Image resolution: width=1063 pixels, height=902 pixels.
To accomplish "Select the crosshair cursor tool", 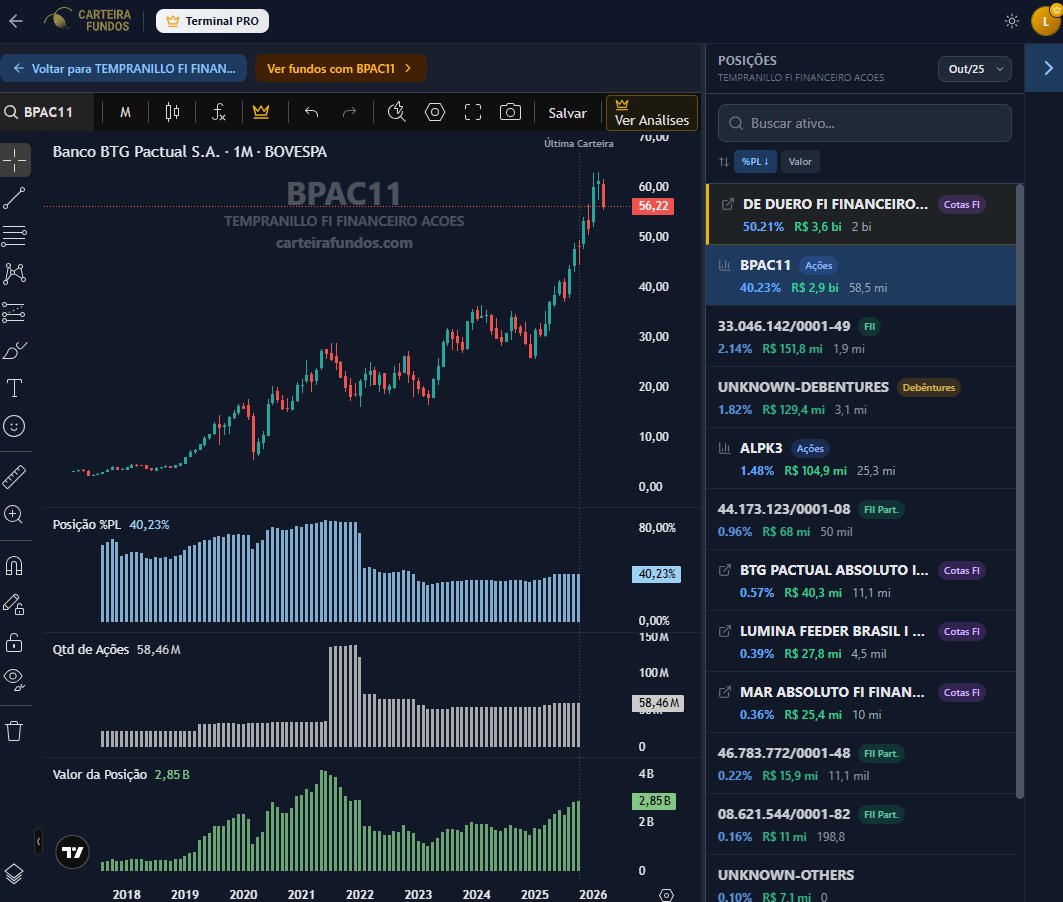I will (15, 161).
